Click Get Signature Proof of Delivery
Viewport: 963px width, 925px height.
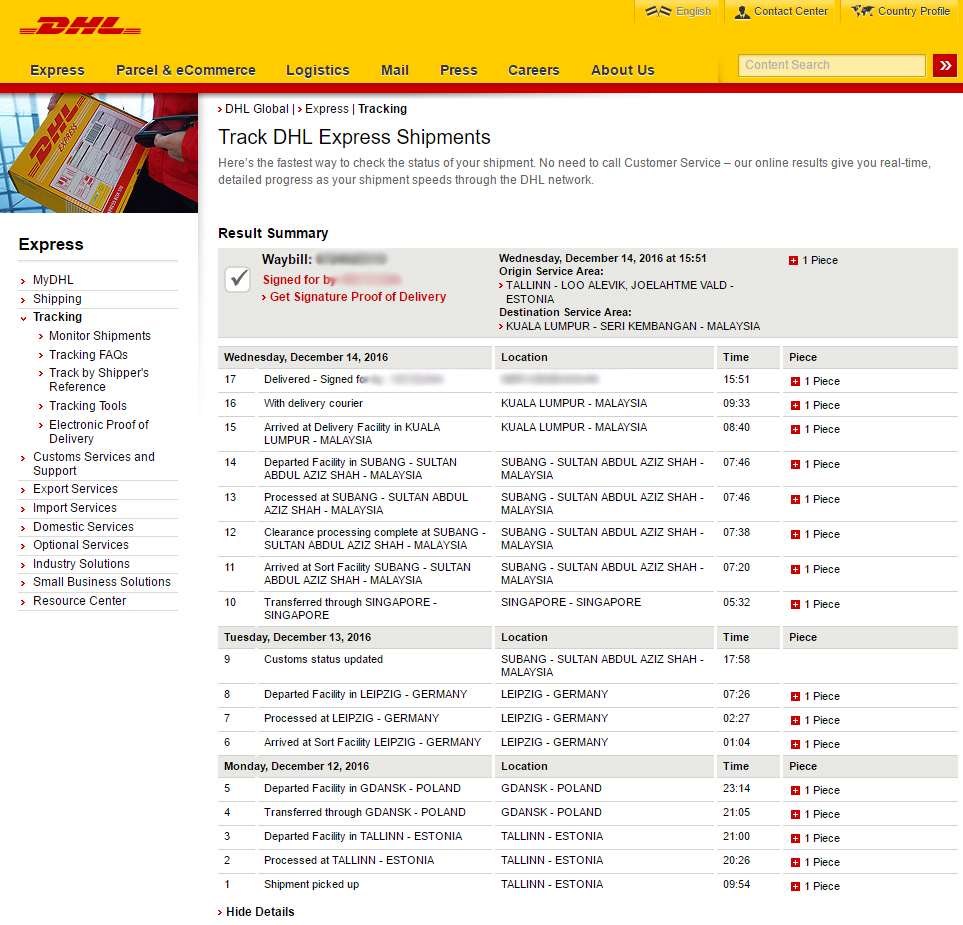pyautogui.click(x=358, y=297)
